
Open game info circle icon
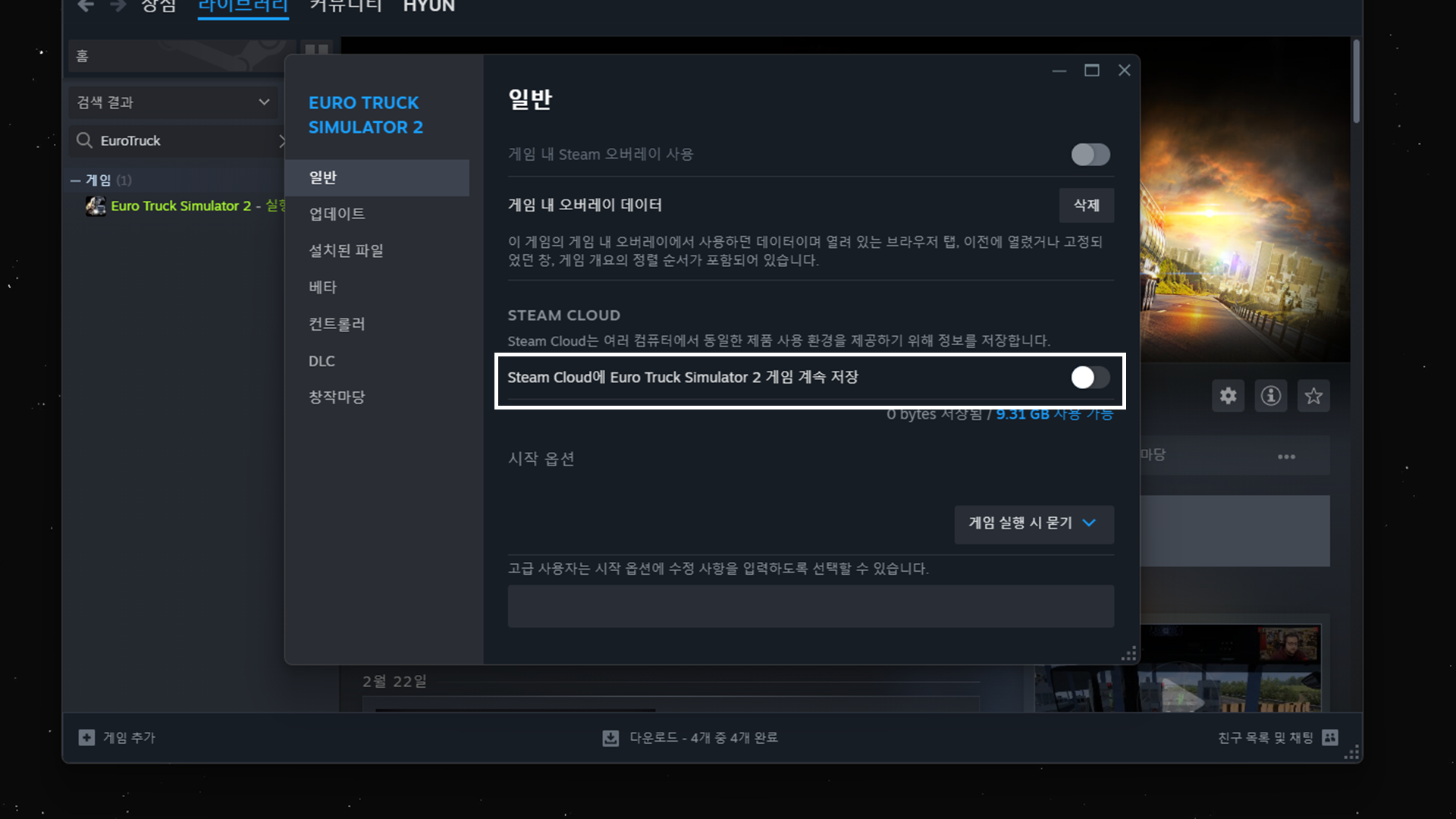(x=1271, y=396)
